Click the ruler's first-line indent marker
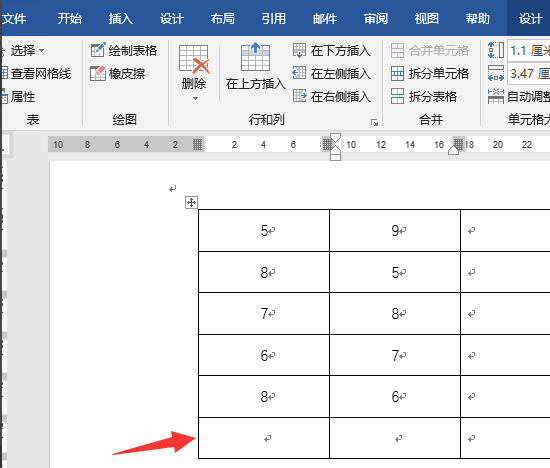Viewport: 550px width, 468px height. pyautogui.click(x=336, y=138)
